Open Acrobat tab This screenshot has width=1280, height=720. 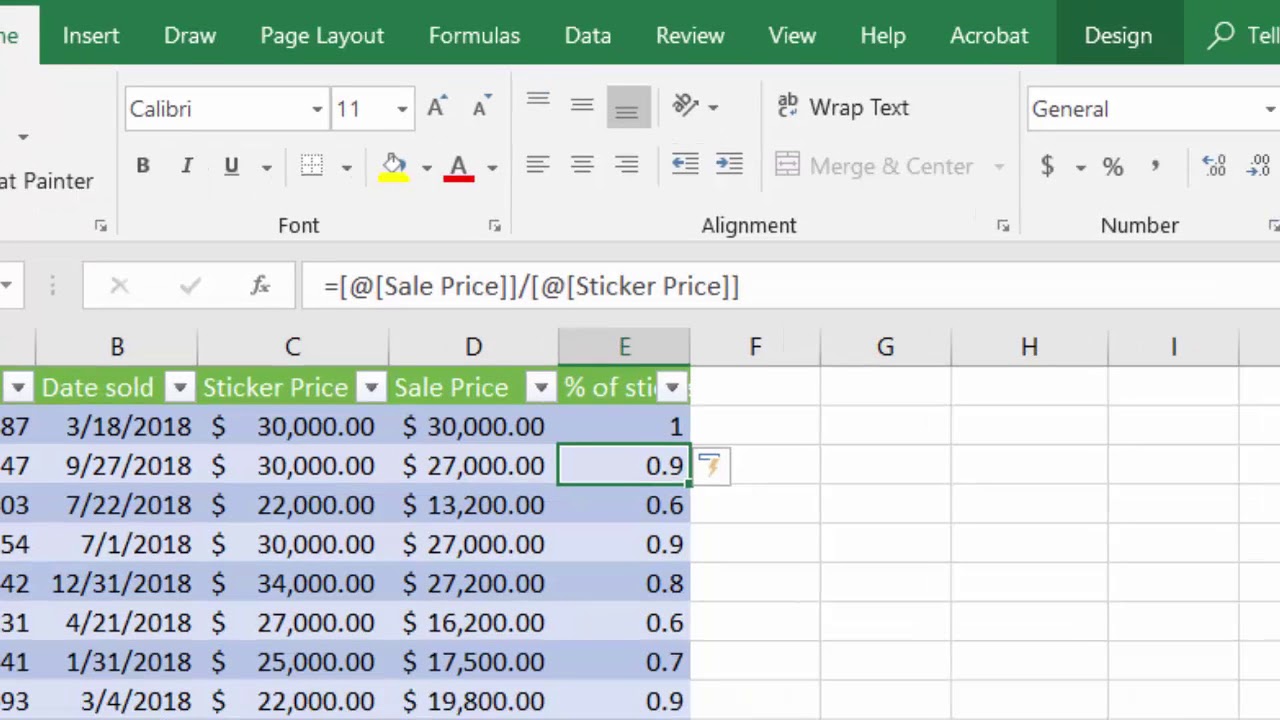point(989,35)
